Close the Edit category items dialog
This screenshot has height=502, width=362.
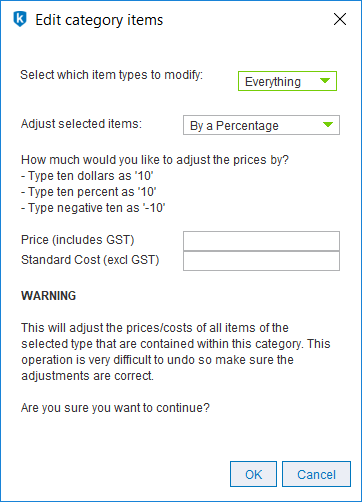[340, 19]
